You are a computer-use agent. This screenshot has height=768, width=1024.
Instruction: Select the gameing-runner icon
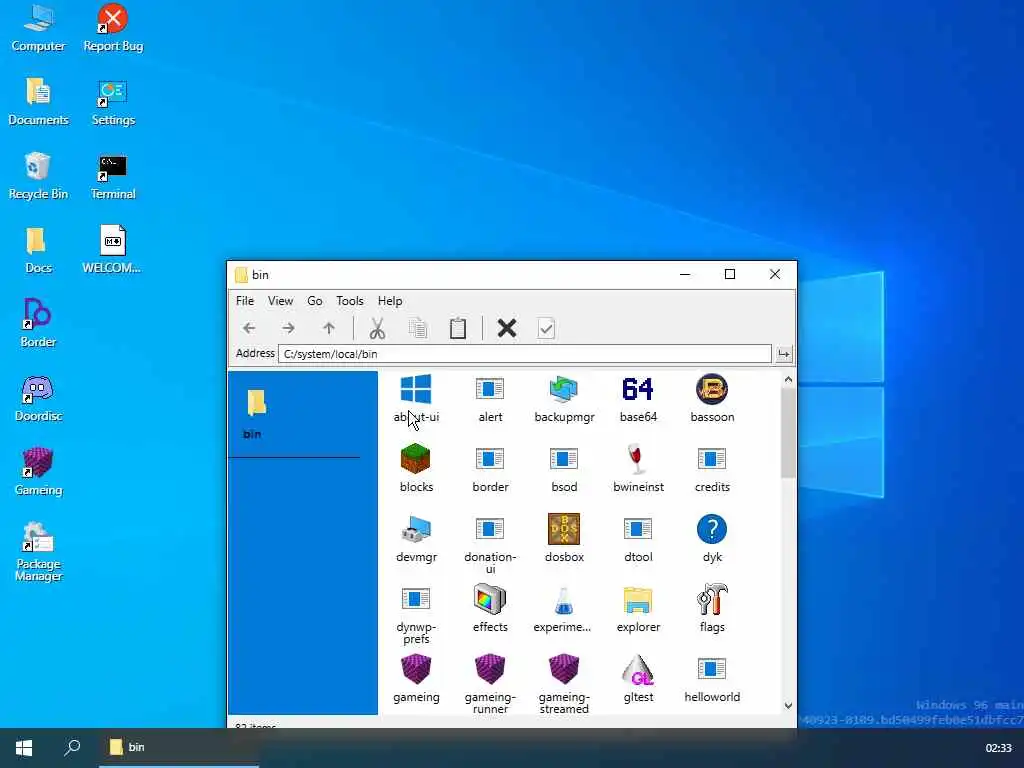click(x=490, y=669)
